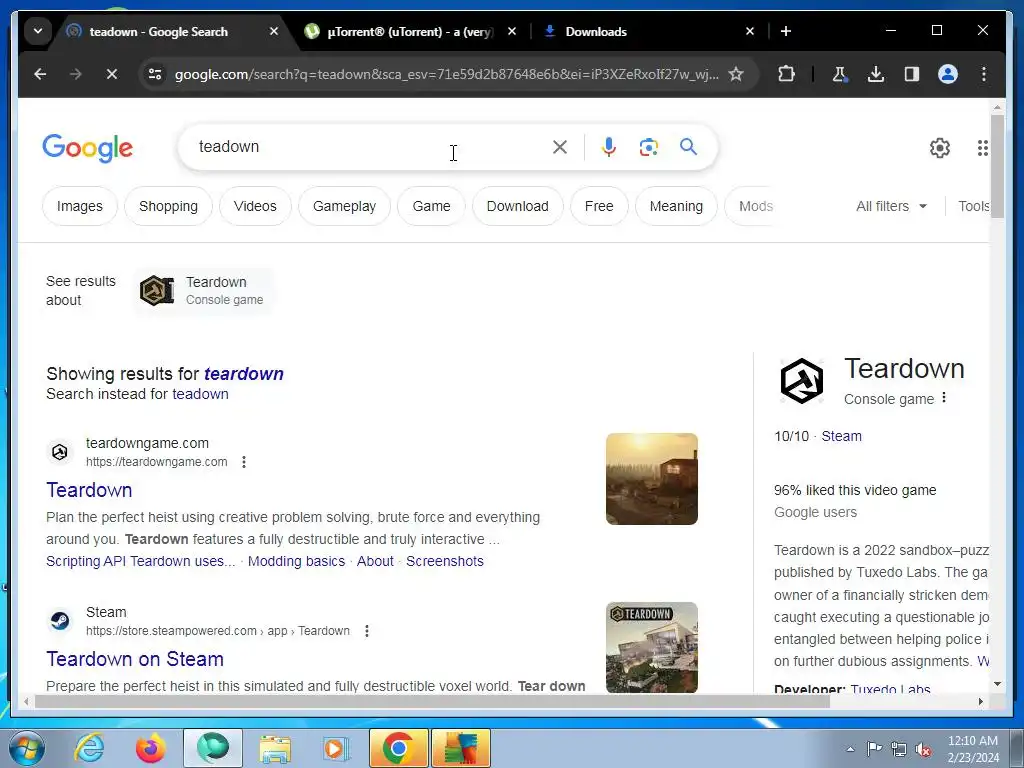Viewport: 1024px width, 768px height.
Task: Open the teardowngame.com result thumbnail
Action: (x=652, y=479)
